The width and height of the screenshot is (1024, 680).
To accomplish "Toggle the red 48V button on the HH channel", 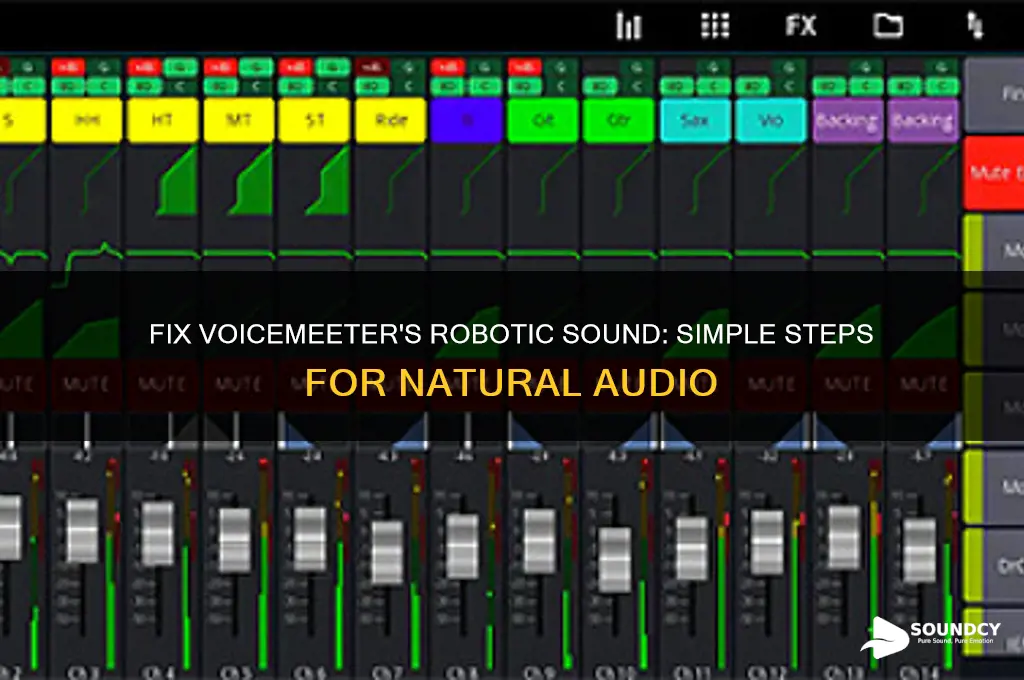I will point(68,67).
